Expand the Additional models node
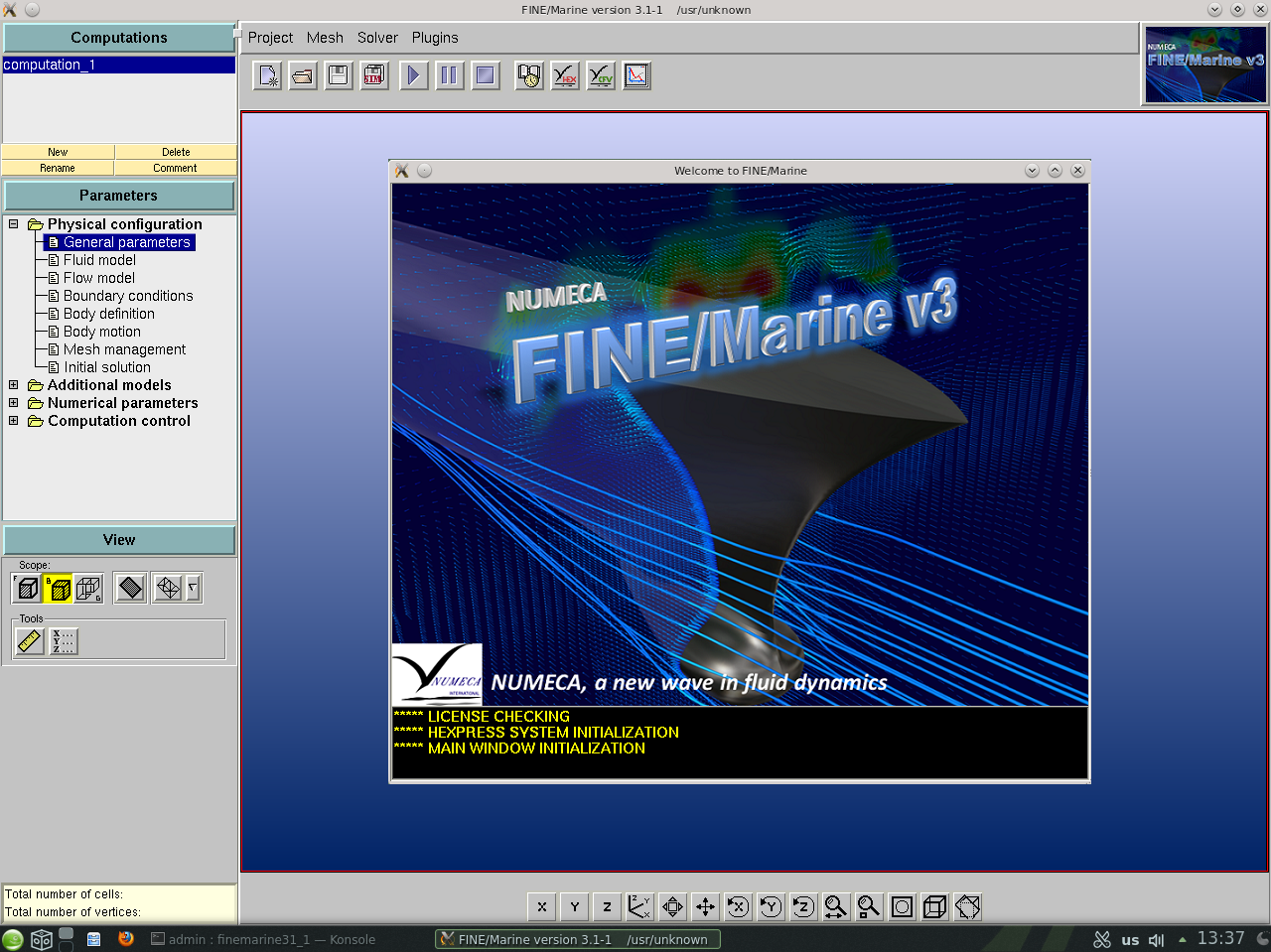This screenshot has width=1271, height=952. pyautogui.click(x=14, y=385)
